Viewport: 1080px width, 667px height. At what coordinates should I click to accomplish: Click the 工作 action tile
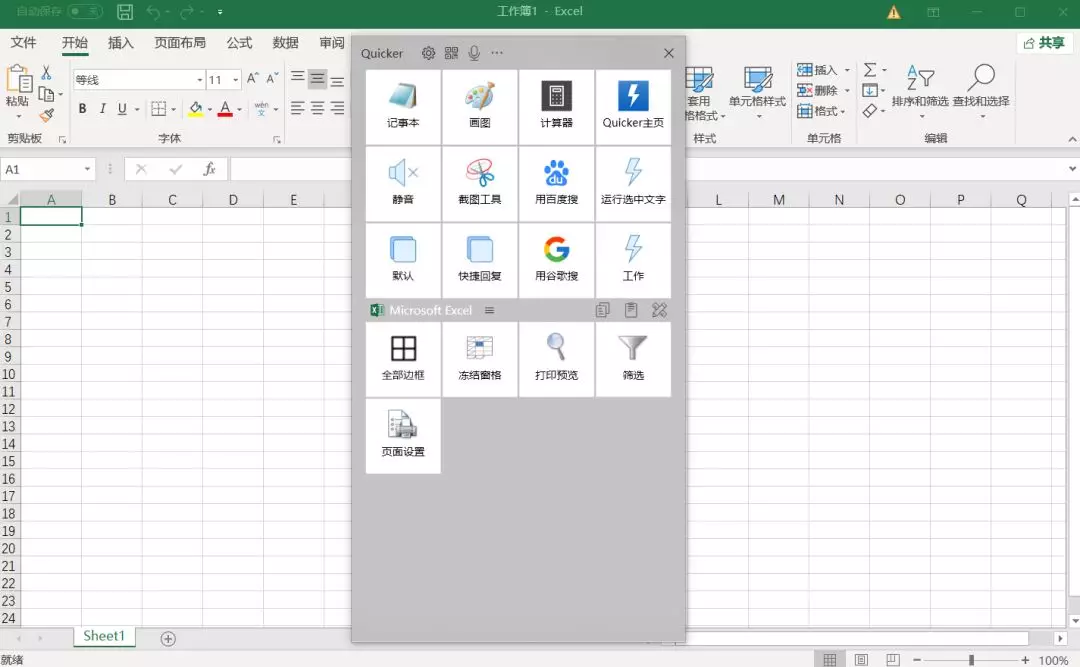coord(633,260)
